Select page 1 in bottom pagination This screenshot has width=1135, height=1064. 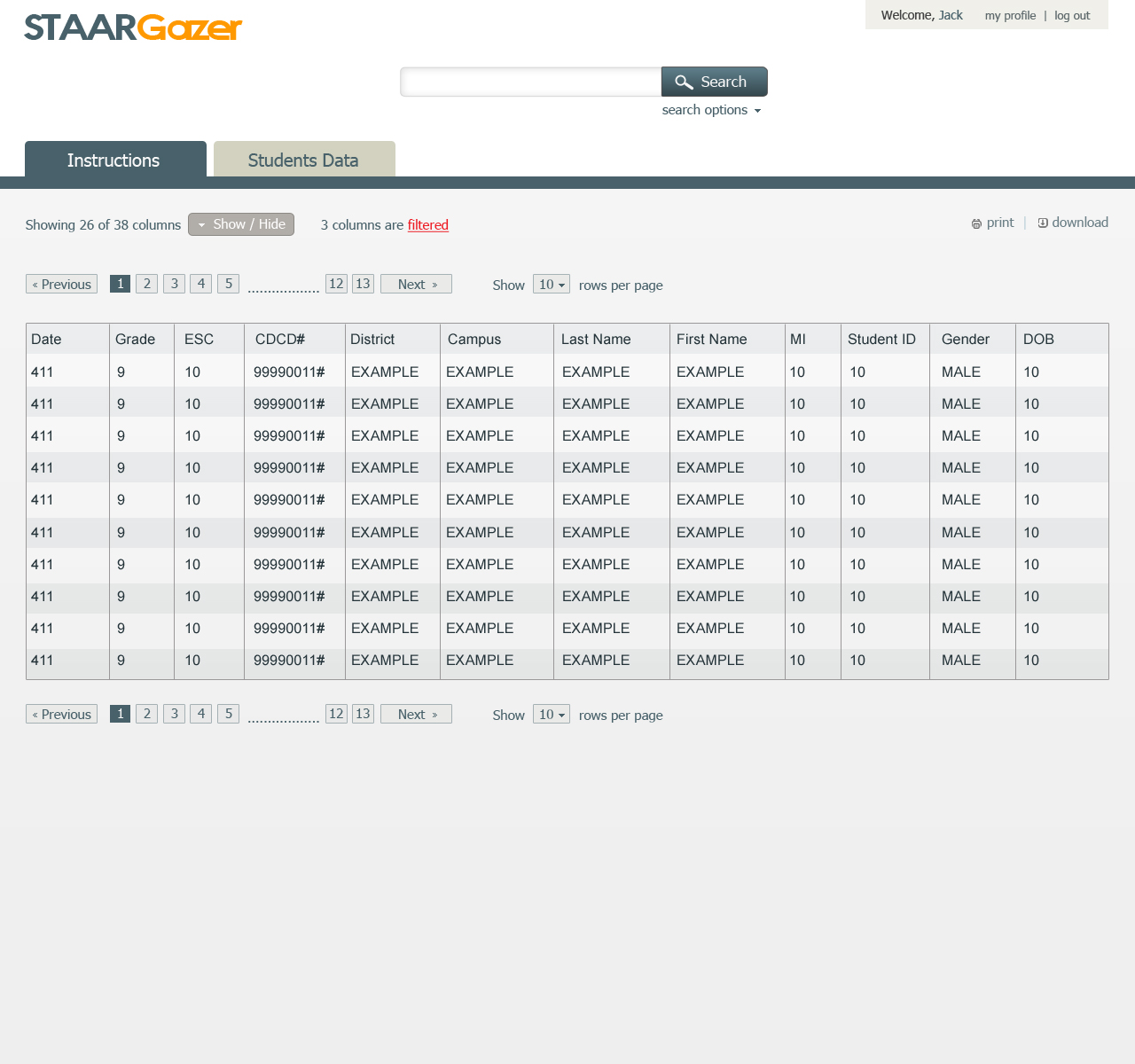point(121,714)
